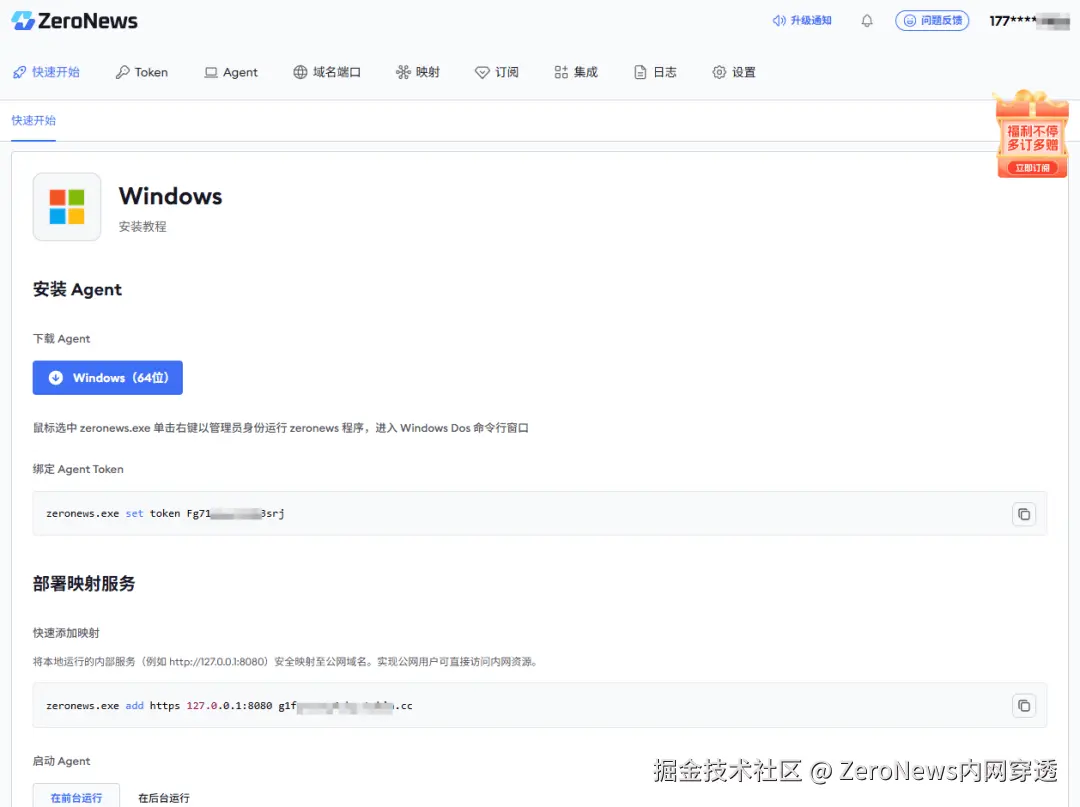Screen dimensions: 1080x807
Task: Click the 立即订阅 gift promotion banner
Action: click(1032, 134)
